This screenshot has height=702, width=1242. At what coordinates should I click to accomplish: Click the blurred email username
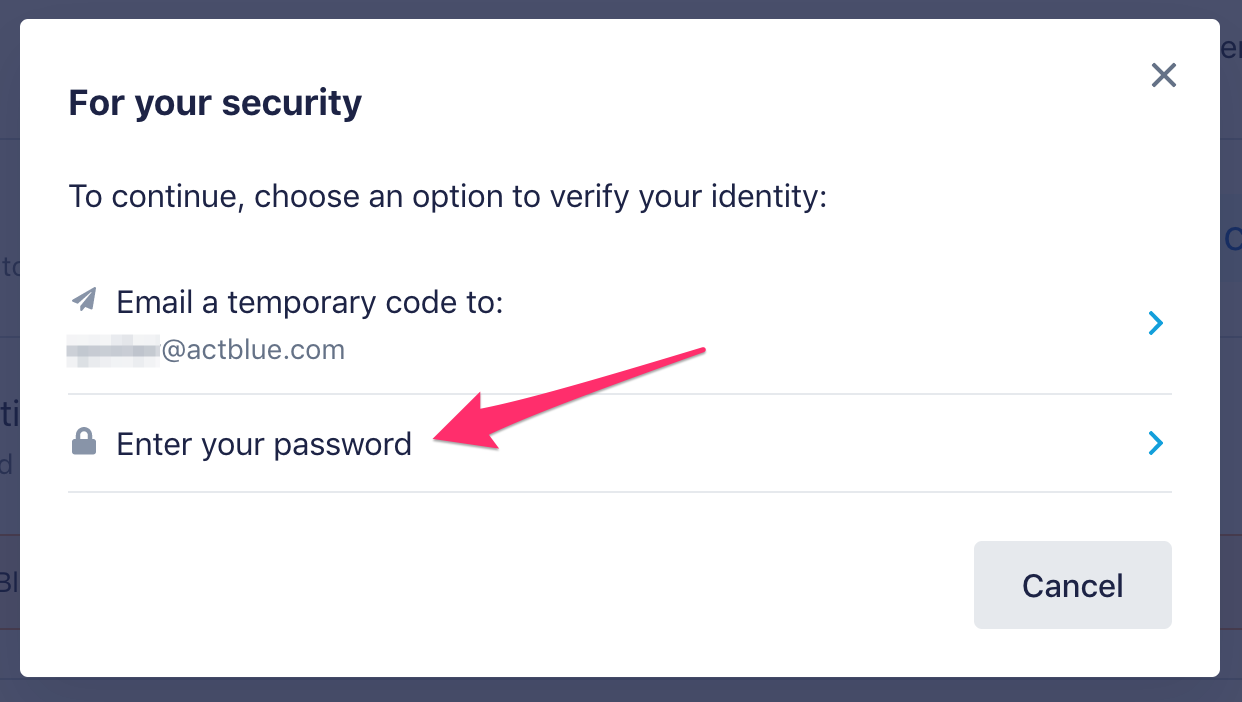(x=113, y=350)
